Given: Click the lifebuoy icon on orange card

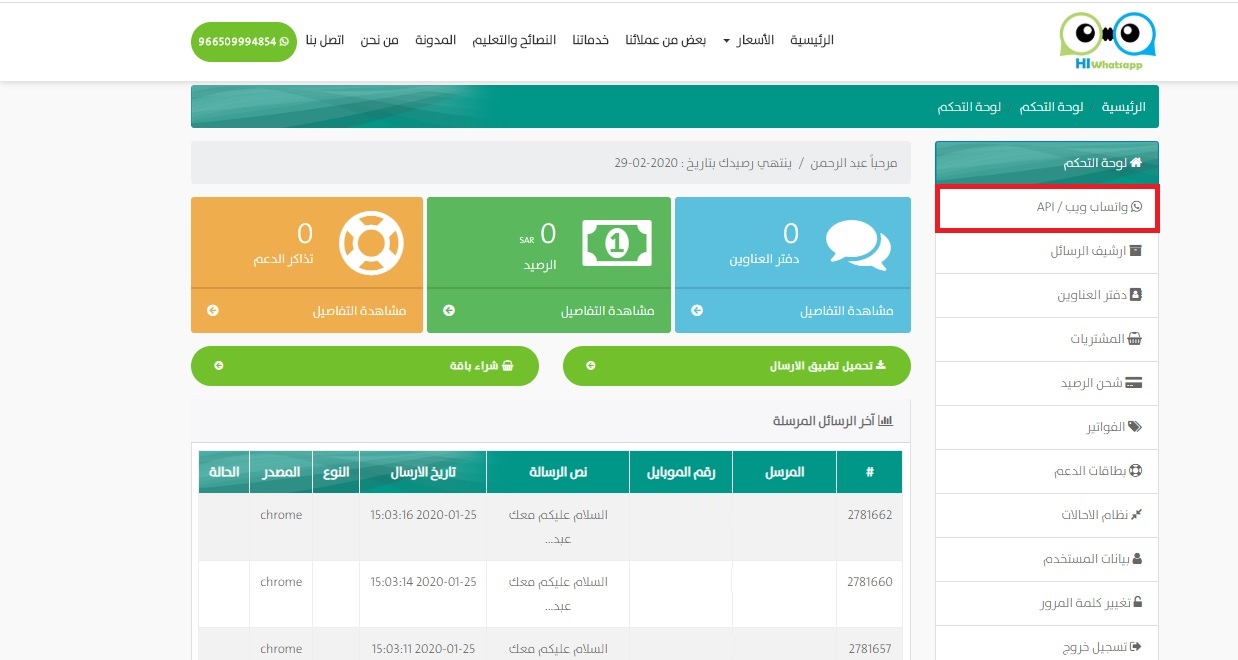Looking at the screenshot, I should pyautogui.click(x=370, y=243).
